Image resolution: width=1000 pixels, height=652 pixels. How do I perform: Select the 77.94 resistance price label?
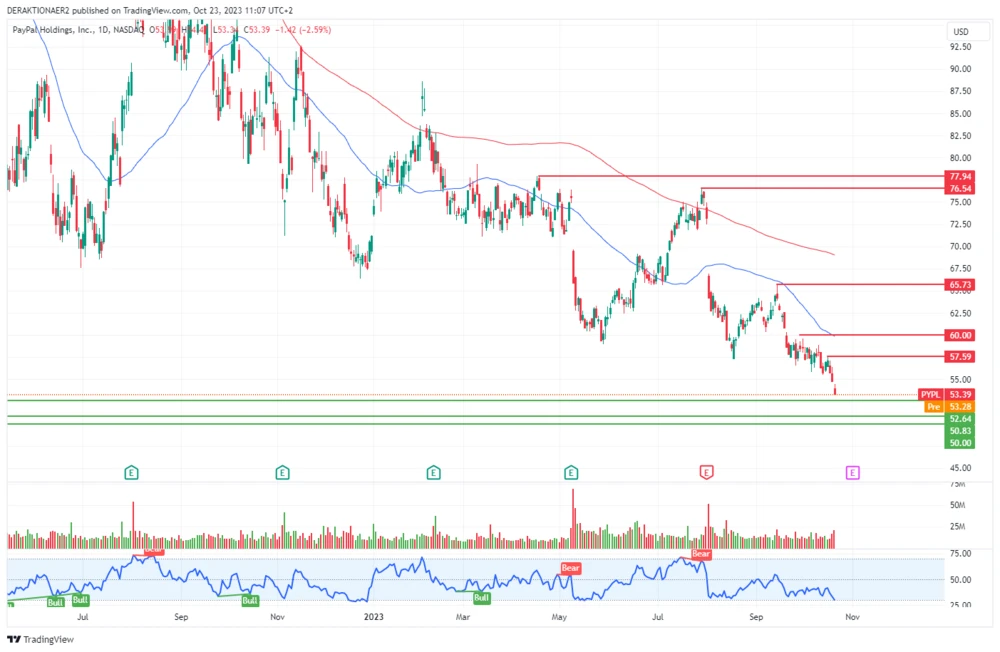point(960,176)
